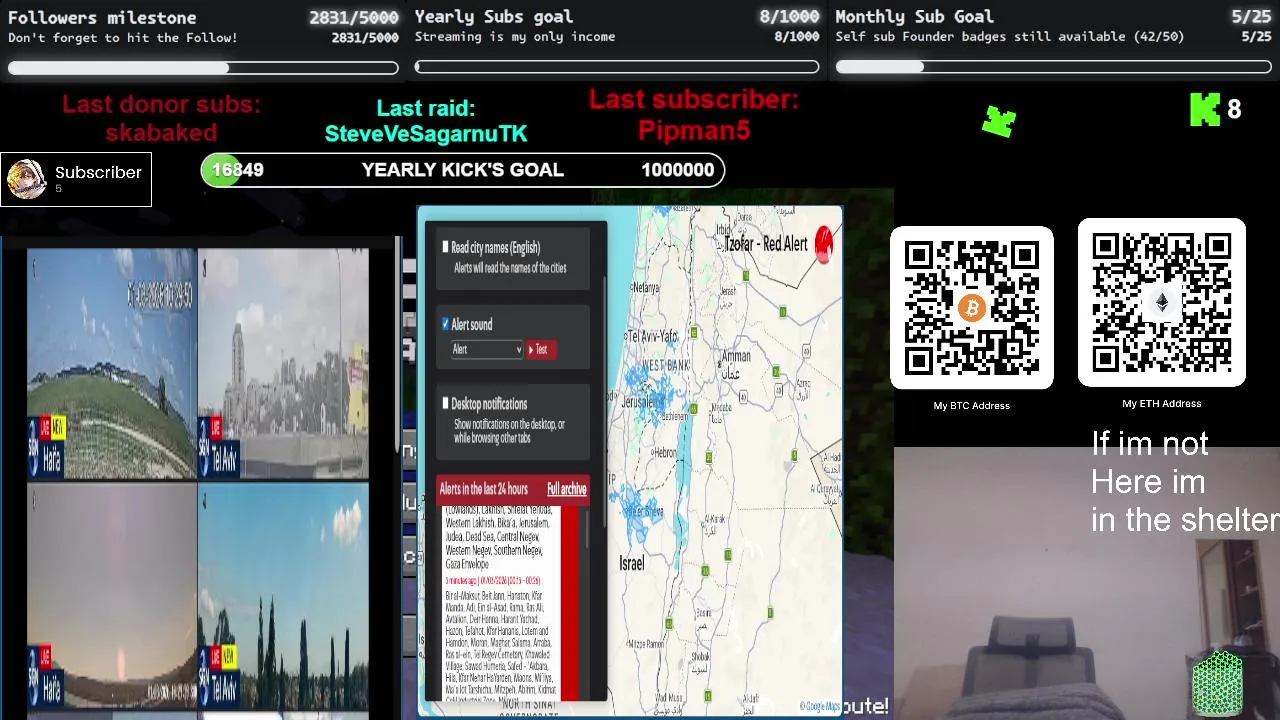Uncheck the Alert sound checkbox
This screenshot has height=720, width=1280.
446,324
